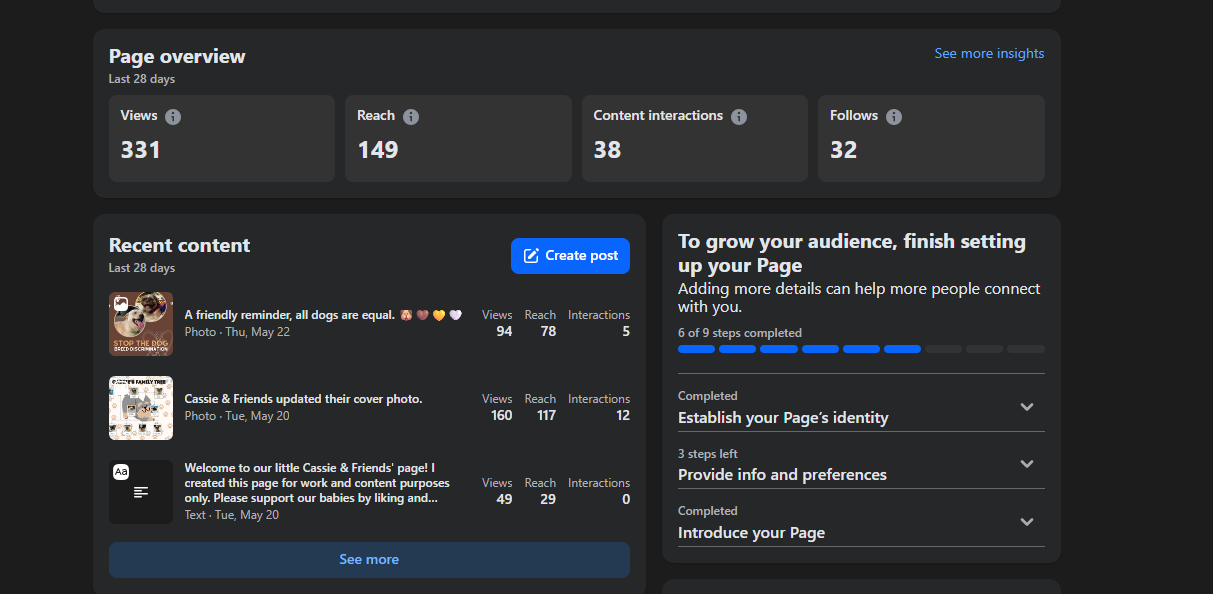This screenshot has width=1213, height=594.
Task: Open See more insights link
Action: tap(989, 54)
